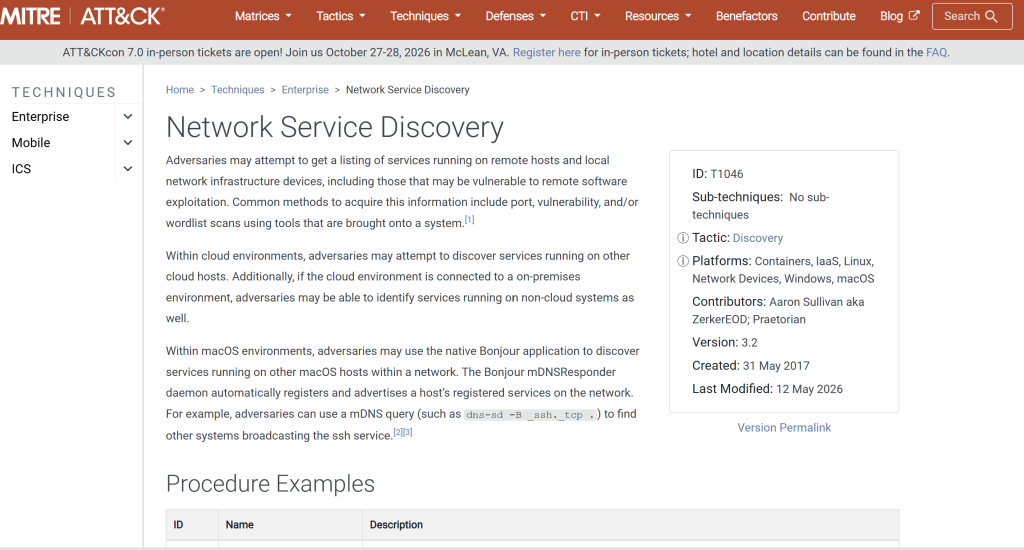The height and width of the screenshot is (550, 1024).
Task: Click the info icon beside Platforms
Action: point(682,261)
